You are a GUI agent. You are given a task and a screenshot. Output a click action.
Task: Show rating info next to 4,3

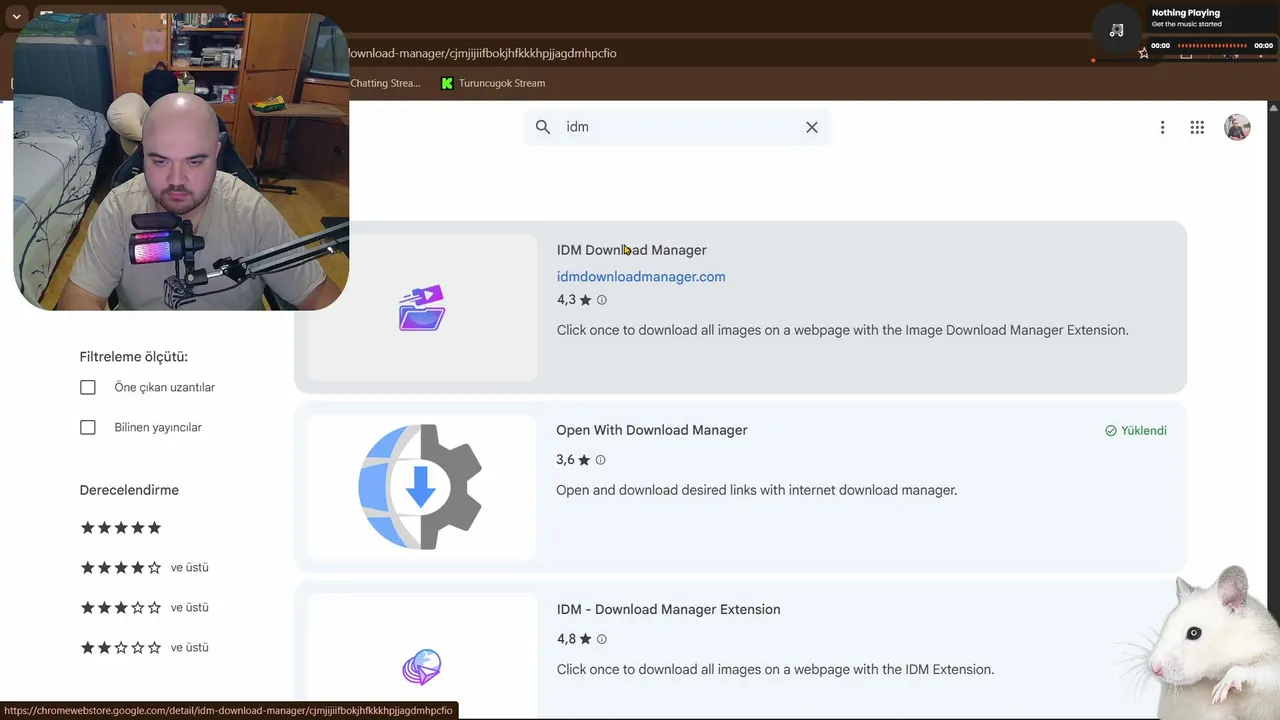[x=602, y=300]
